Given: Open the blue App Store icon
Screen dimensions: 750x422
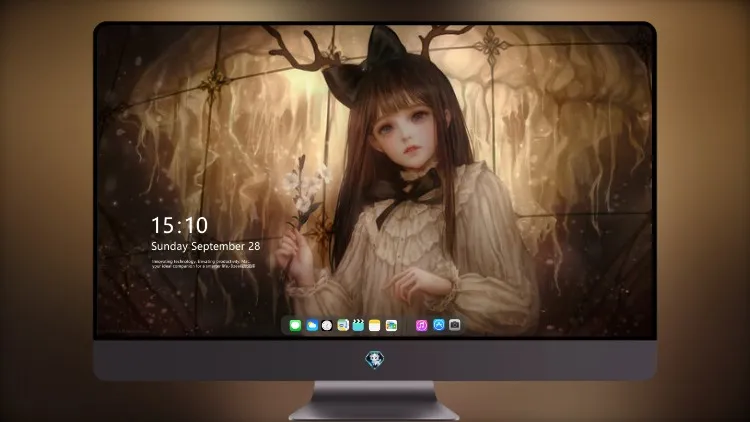Looking at the screenshot, I should pyautogui.click(x=439, y=325).
